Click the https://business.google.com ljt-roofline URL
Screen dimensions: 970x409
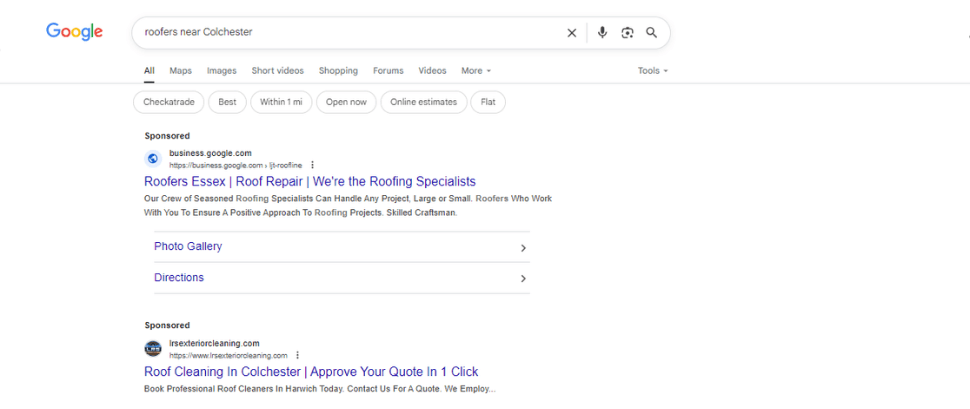coord(236,165)
